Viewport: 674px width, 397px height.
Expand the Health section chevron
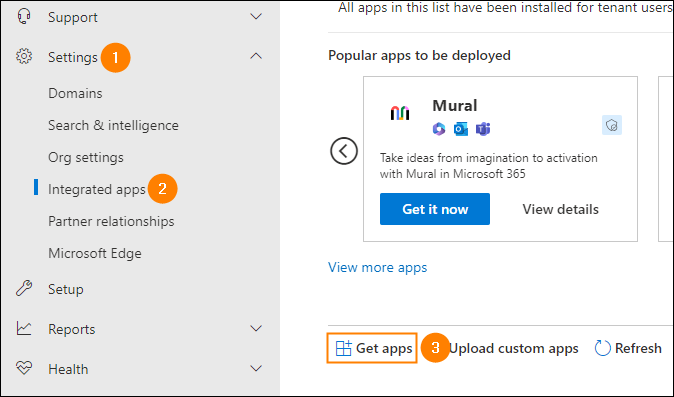click(256, 369)
